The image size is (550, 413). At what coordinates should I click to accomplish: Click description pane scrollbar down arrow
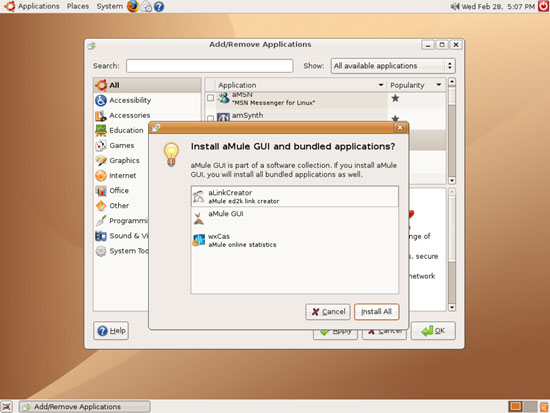pyautogui.click(x=452, y=307)
